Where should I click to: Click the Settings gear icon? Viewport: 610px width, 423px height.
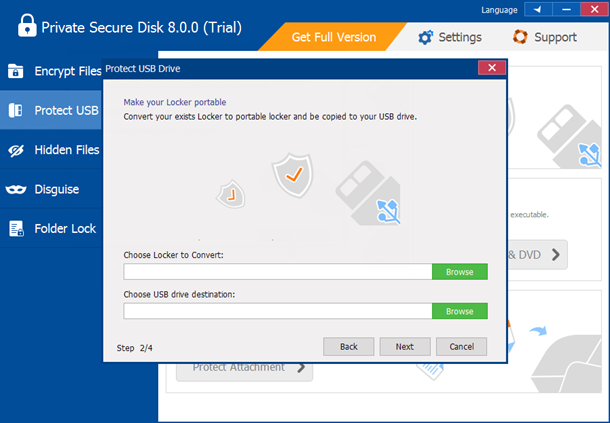click(425, 37)
